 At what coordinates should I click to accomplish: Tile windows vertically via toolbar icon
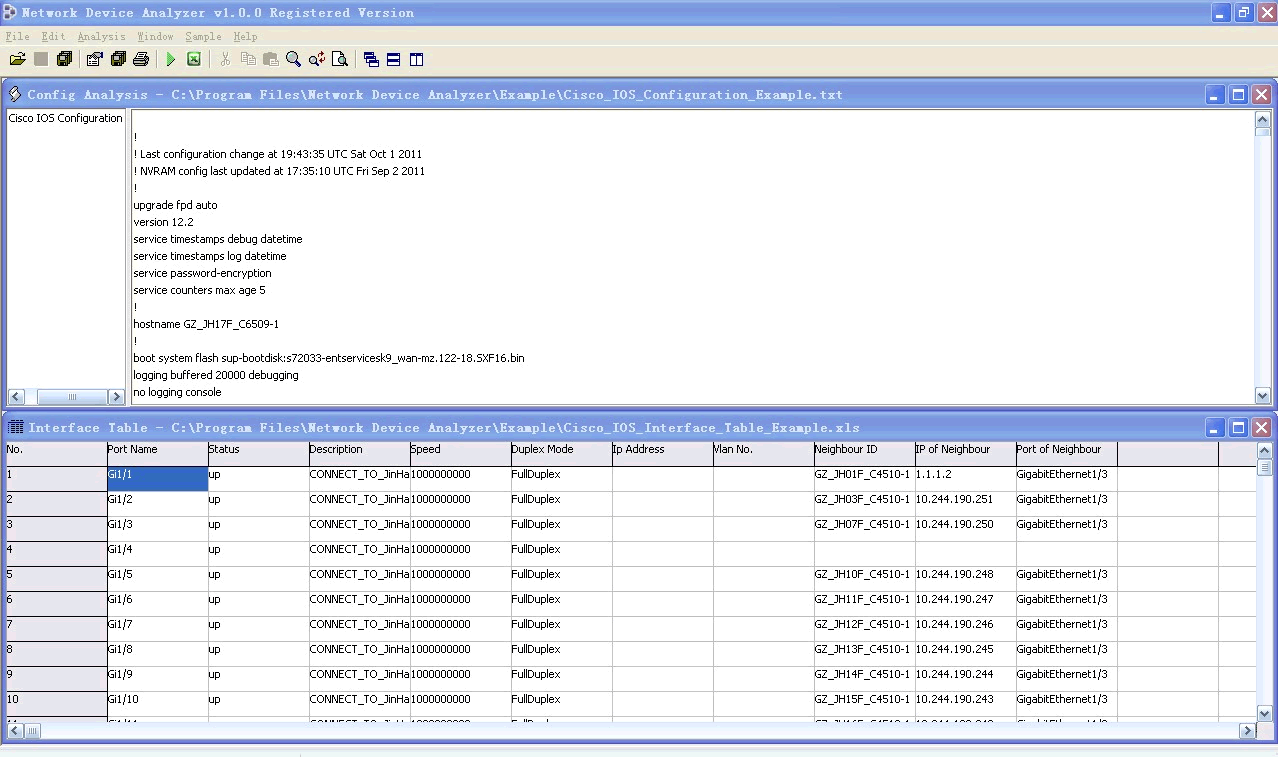point(417,60)
